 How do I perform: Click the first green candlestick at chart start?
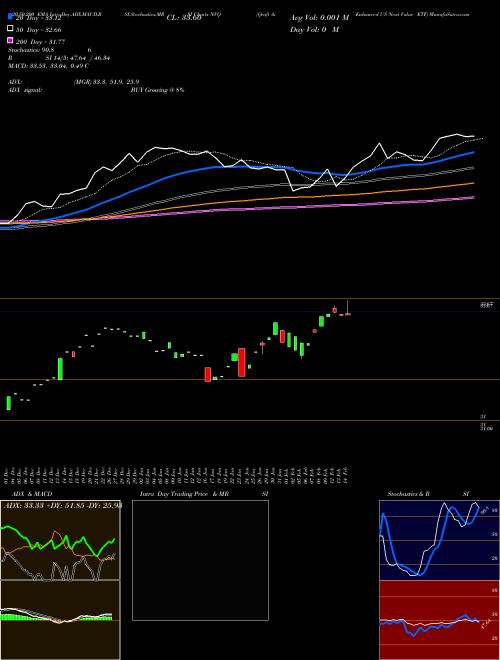8,403
